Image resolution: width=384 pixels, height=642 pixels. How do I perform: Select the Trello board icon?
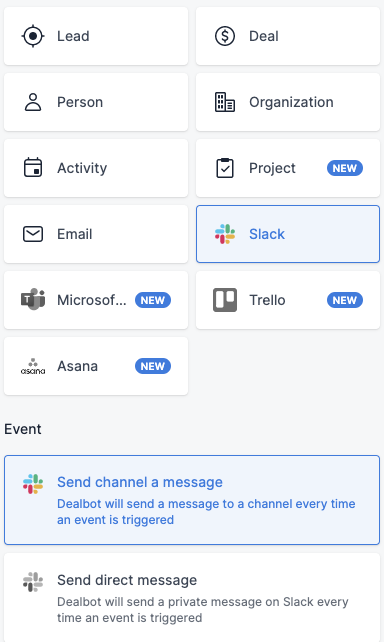pos(225,300)
